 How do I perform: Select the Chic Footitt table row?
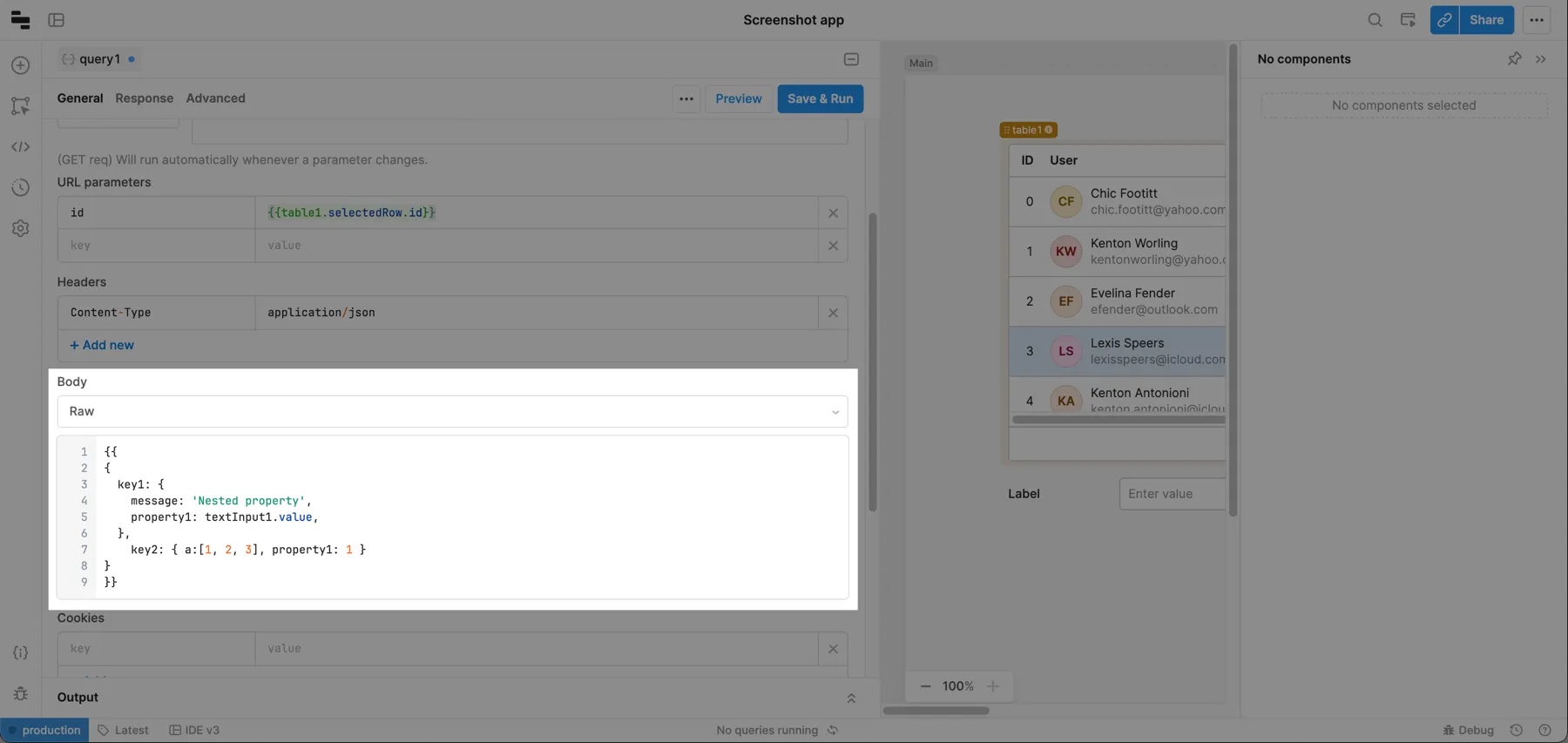pyautogui.click(x=1118, y=202)
